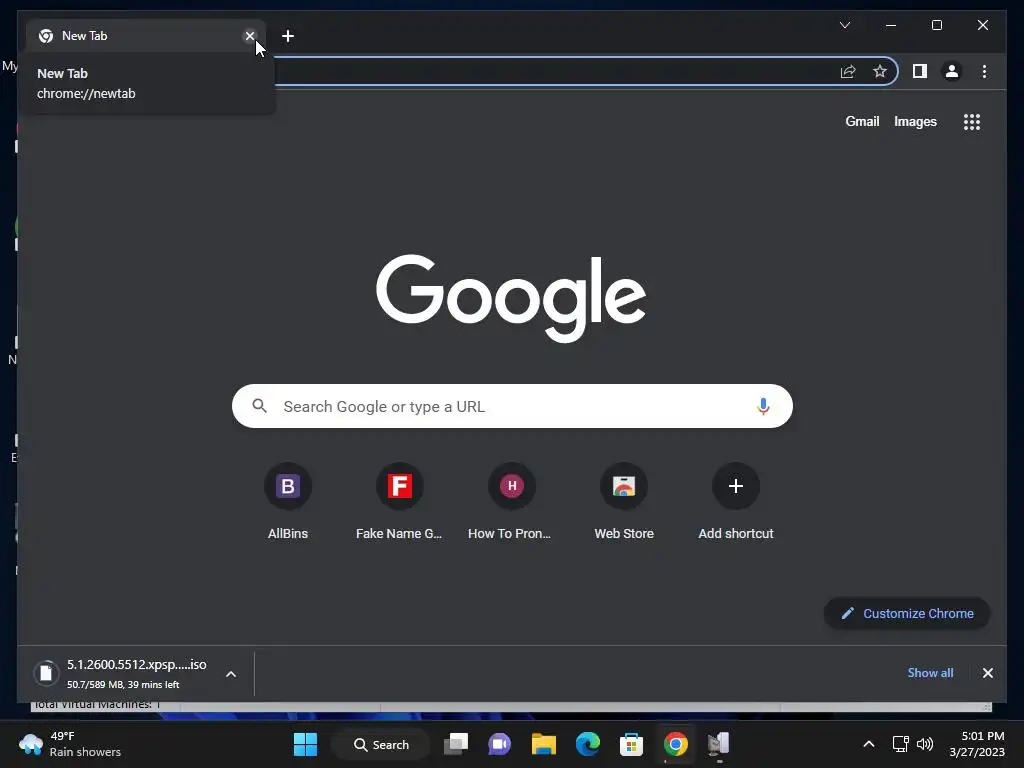The image size is (1024, 768).
Task: Close the downloads bar
Action: 987,673
